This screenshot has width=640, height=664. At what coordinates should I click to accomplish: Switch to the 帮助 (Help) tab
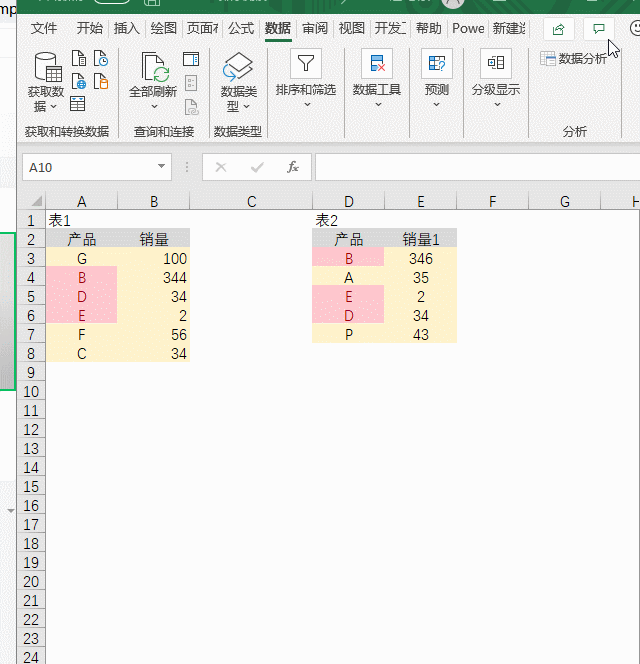428,28
